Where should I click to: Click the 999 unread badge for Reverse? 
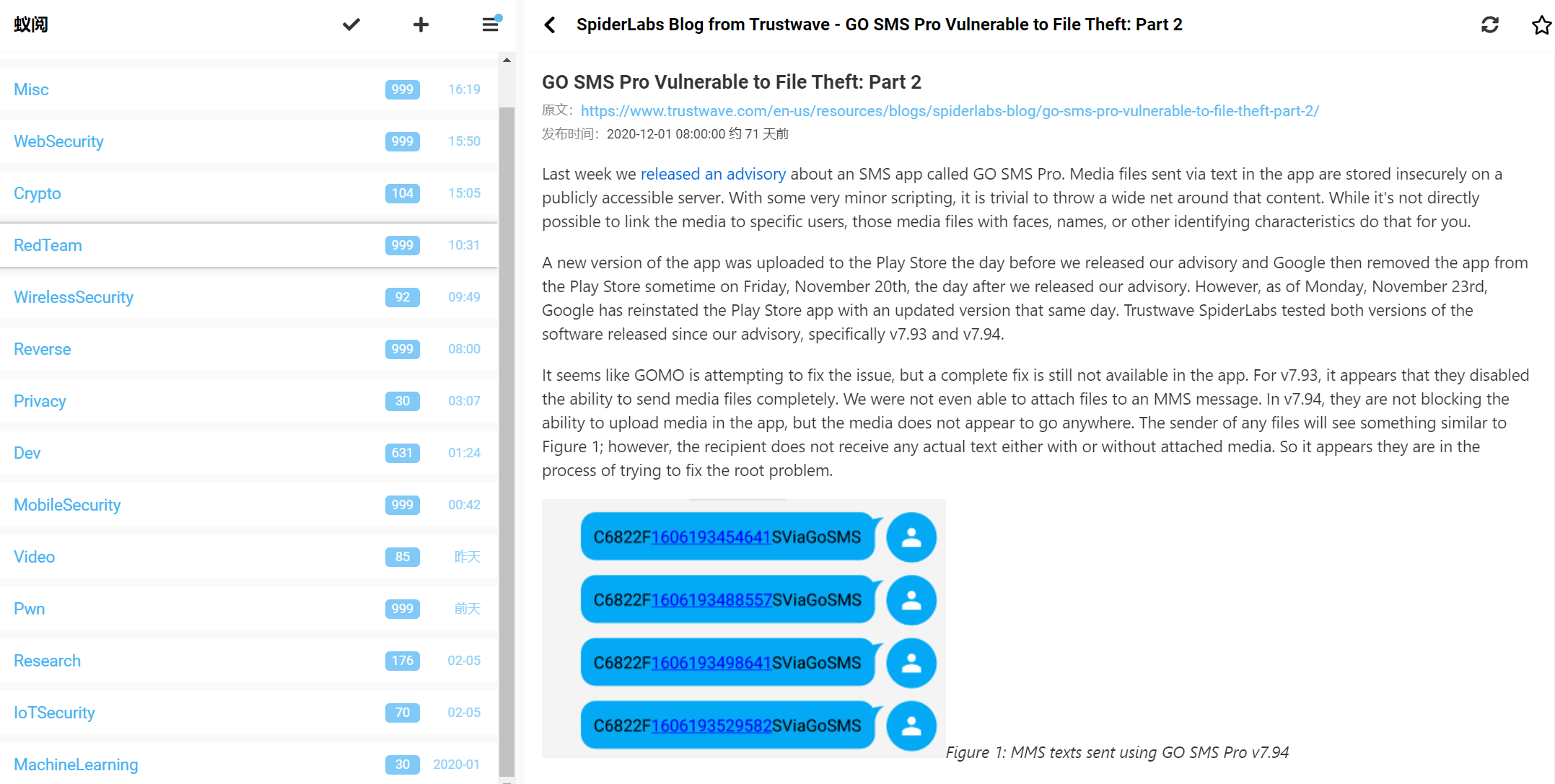[402, 349]
